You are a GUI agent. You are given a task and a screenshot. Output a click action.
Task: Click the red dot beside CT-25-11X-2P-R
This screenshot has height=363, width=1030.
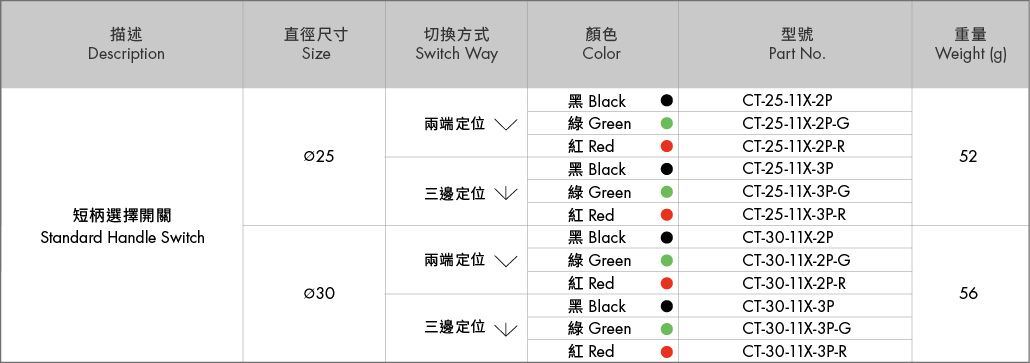coord(667,146)
